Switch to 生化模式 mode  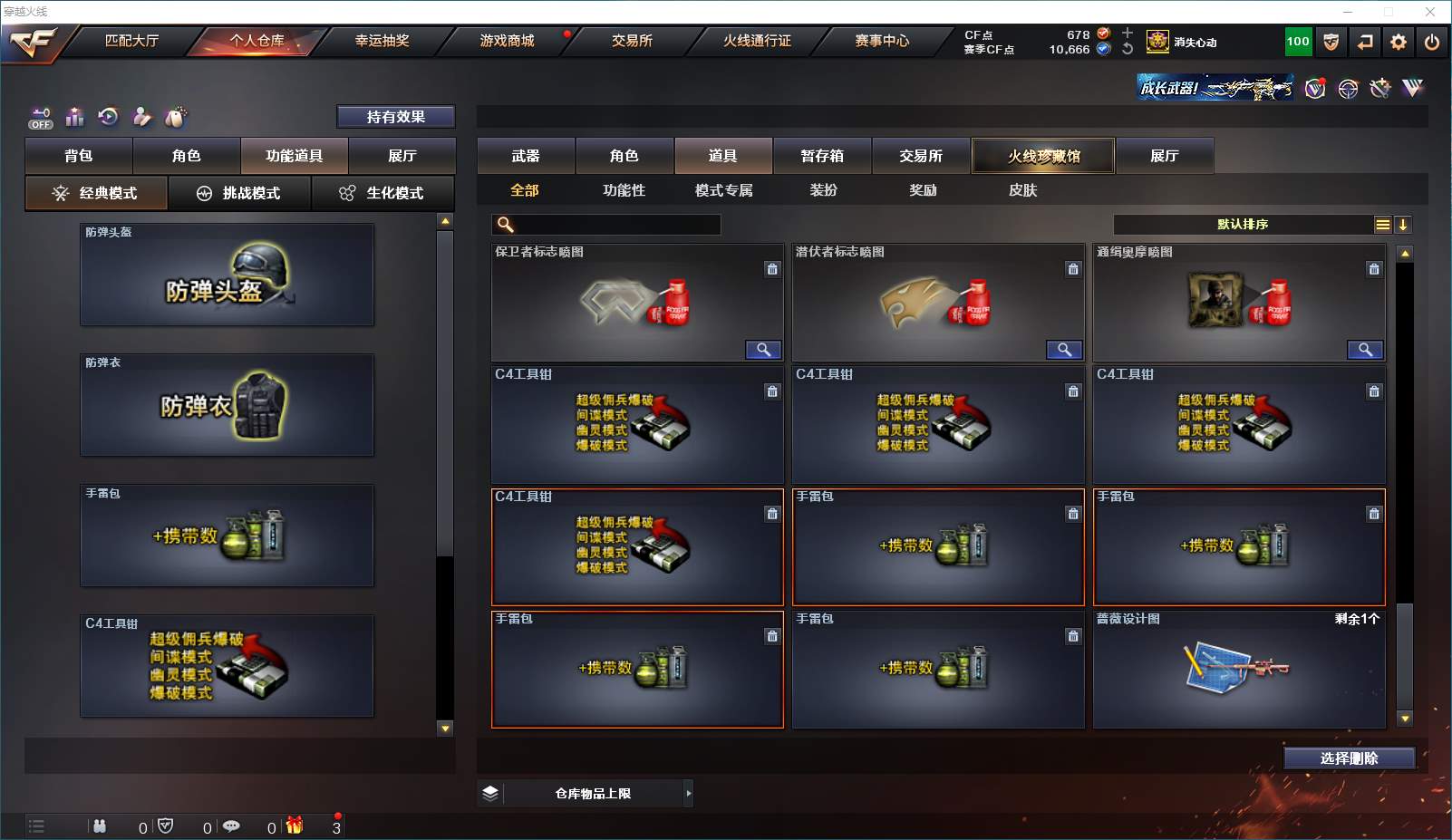point(382,193)
